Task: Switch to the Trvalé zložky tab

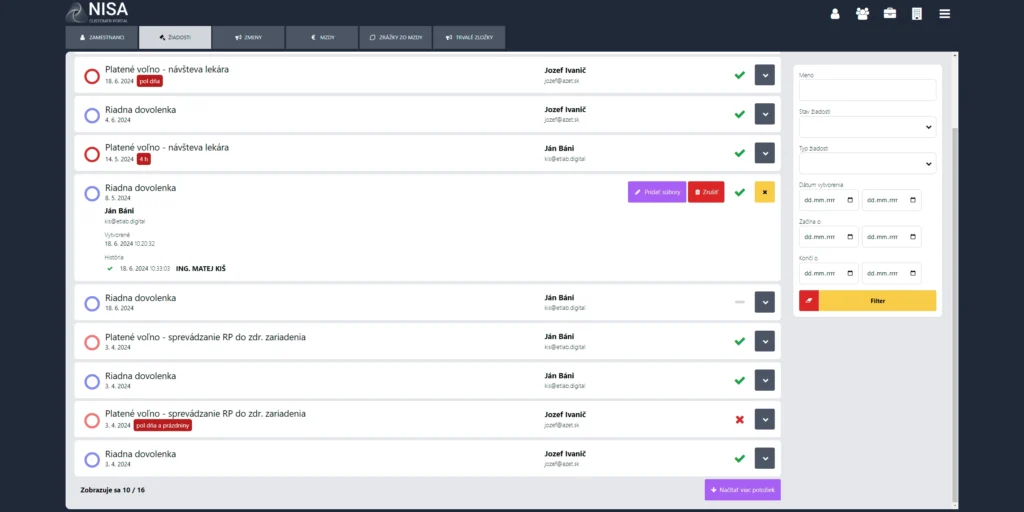Action: click(x=469, y=38)
